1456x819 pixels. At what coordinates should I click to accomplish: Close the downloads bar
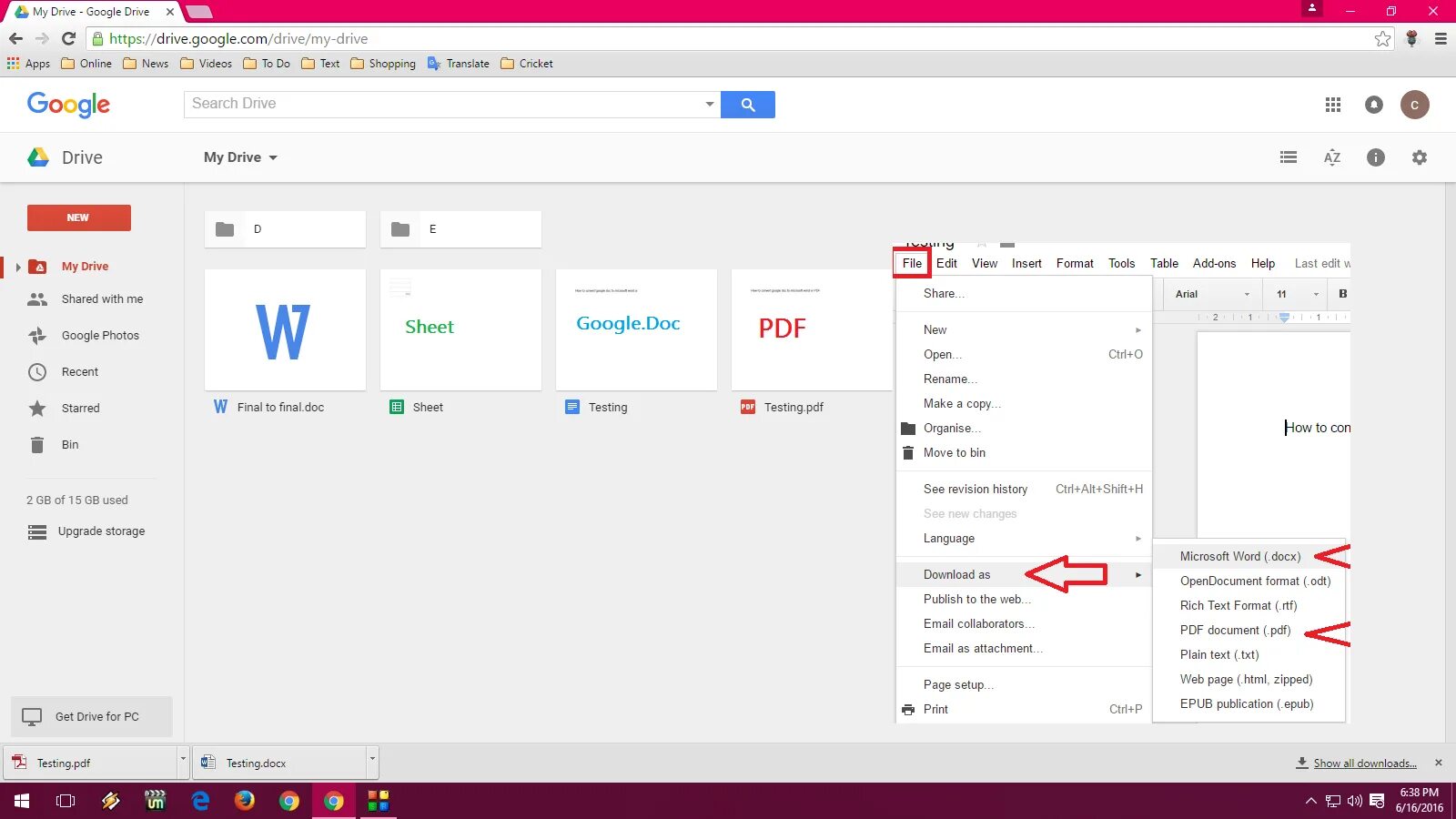tap(1439, 763)
